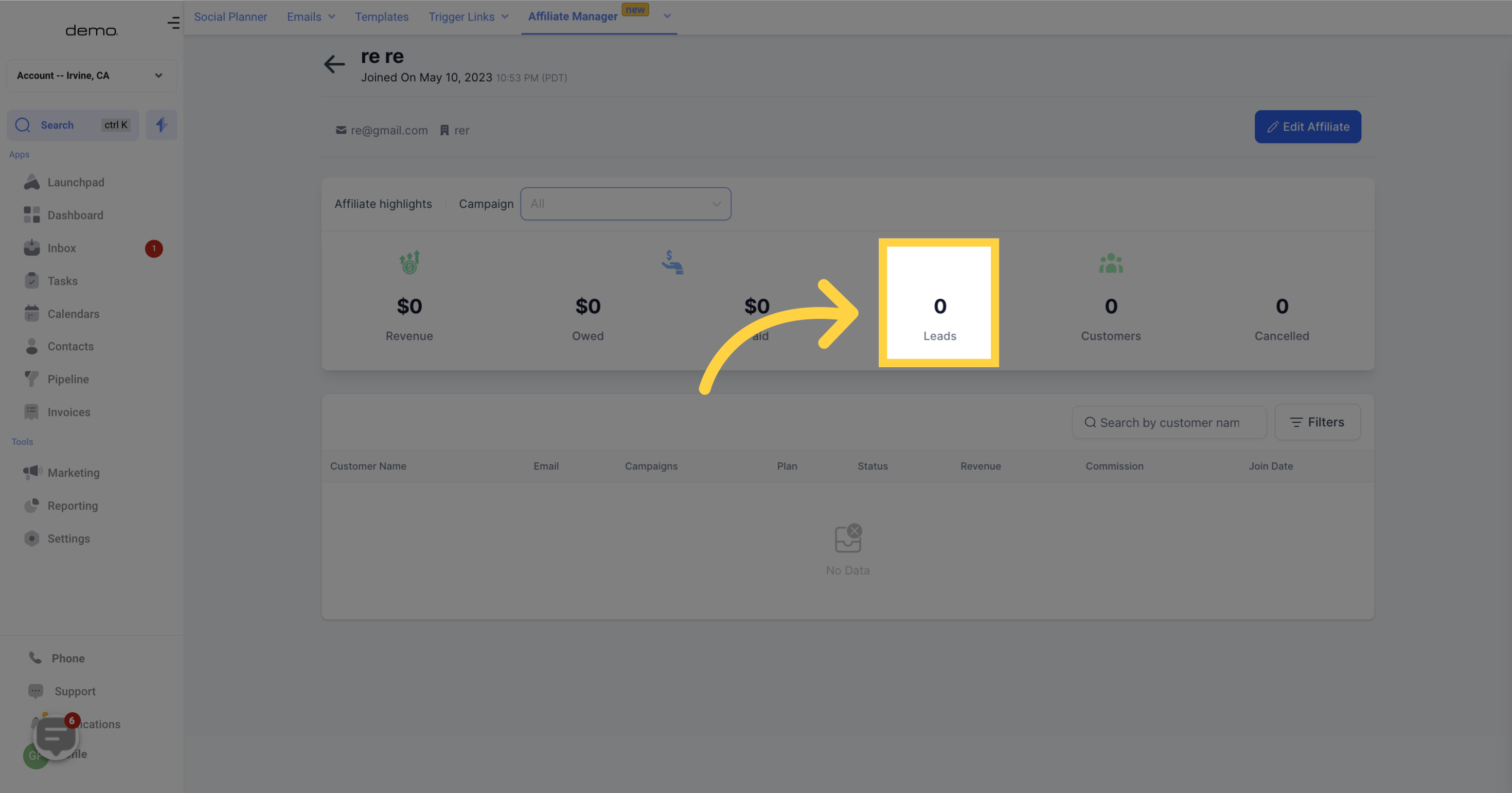
Task: Click the Cancelled count of 0
Action: click(x=1282, y=306)
